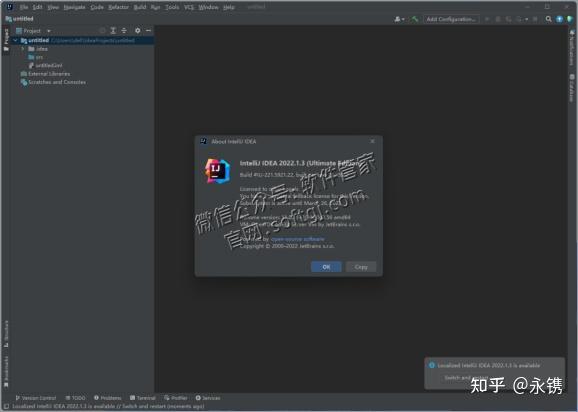Open the Code With Me user dropdown

399,19
